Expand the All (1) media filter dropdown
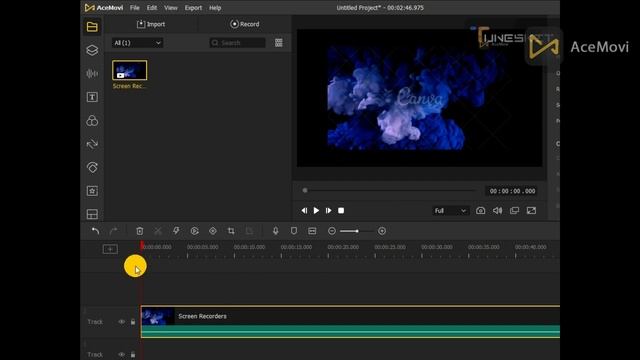Image resolution: width=640 pixels, height=360 pixels. point(138,43)
